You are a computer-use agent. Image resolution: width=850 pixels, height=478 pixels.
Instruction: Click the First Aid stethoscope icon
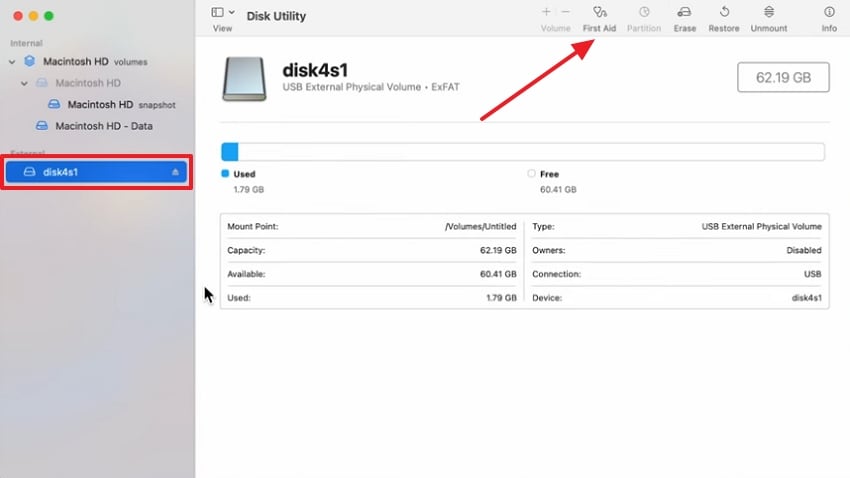tap(600, 12)
